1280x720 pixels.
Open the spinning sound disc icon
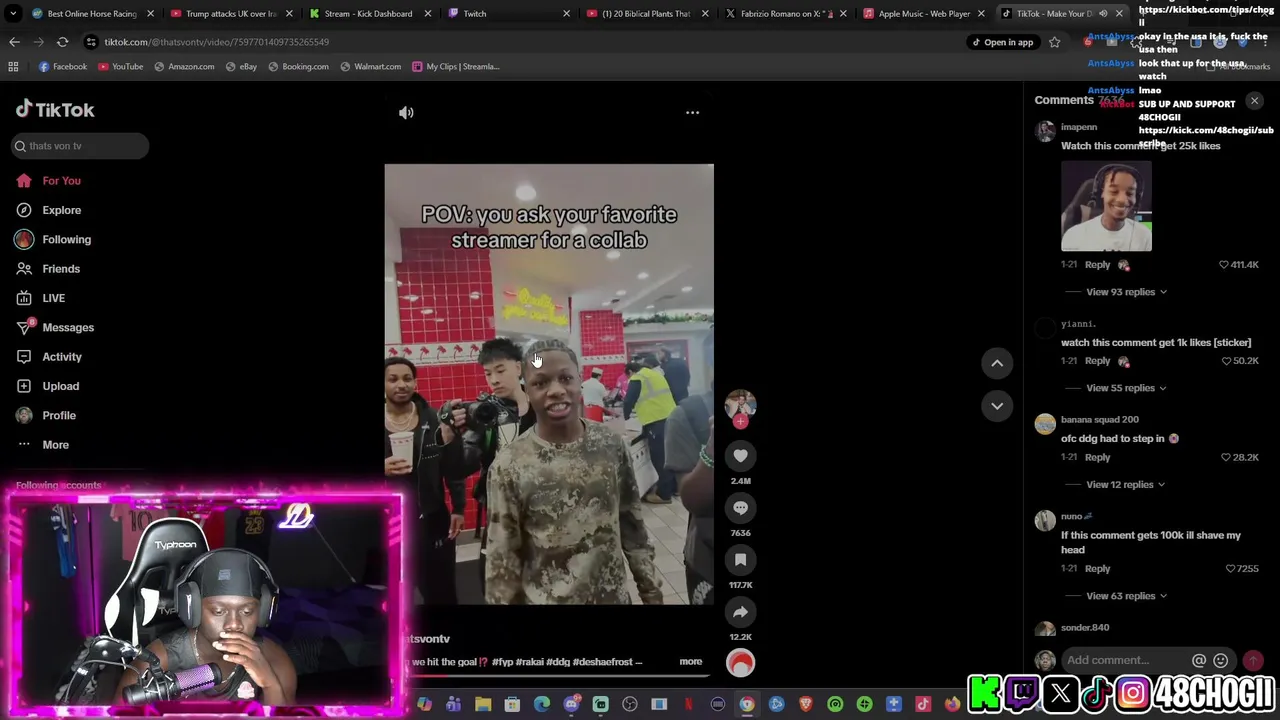click(x=740, y=663)
